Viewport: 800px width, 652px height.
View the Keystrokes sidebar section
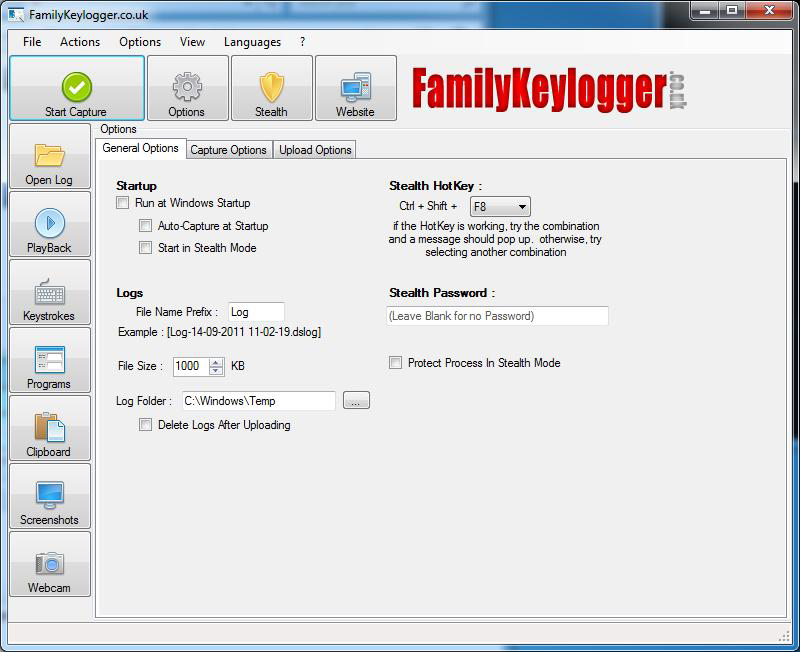pos(50,292)
